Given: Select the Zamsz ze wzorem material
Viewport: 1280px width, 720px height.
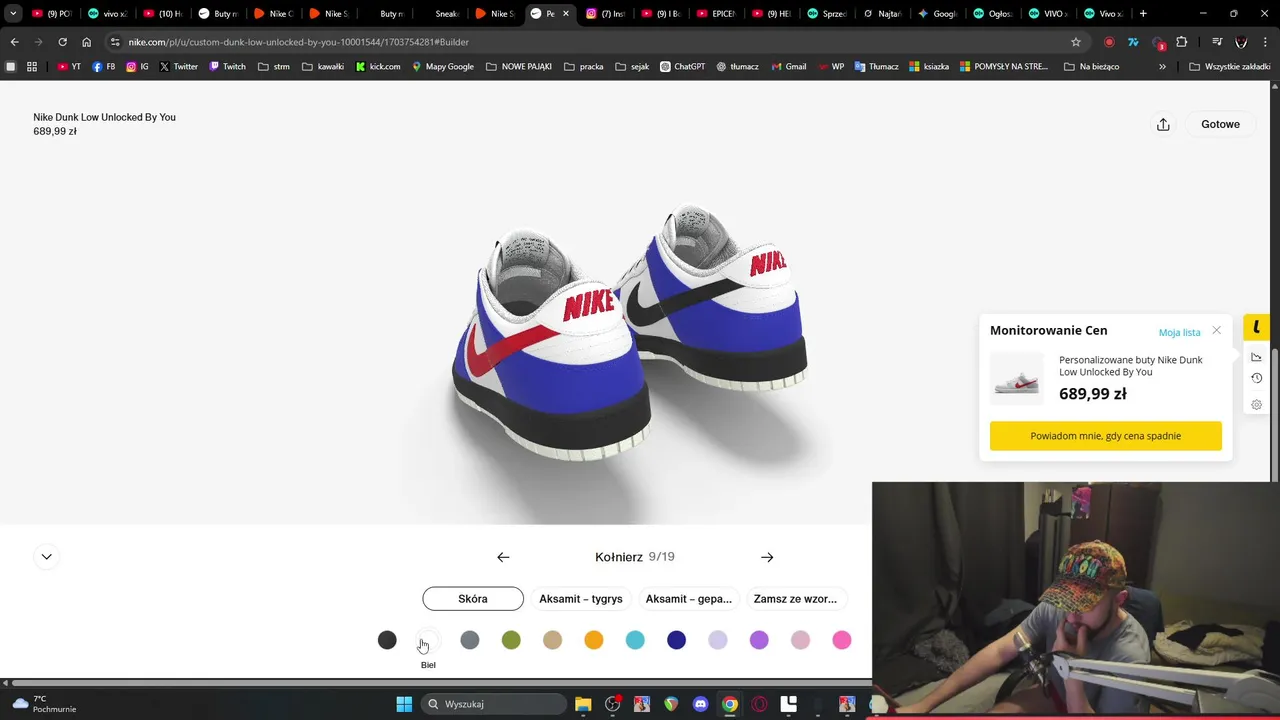Looking at the screenshot, I should click(796, 599).
